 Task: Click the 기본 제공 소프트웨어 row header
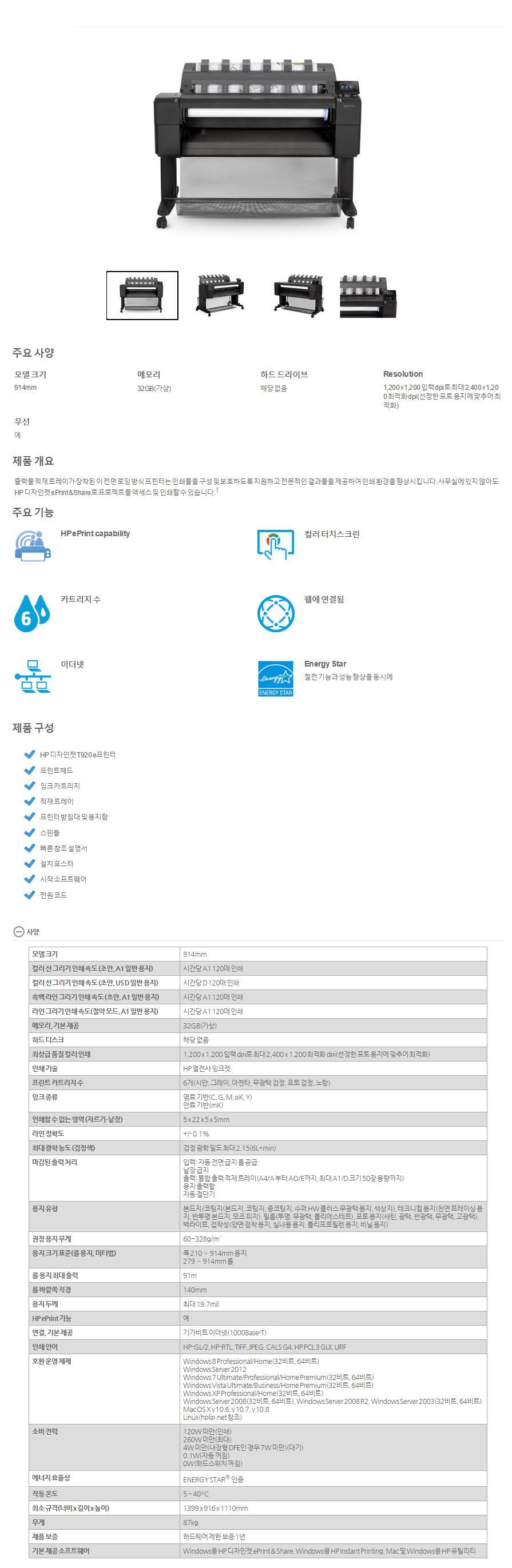coord(104,1550)
